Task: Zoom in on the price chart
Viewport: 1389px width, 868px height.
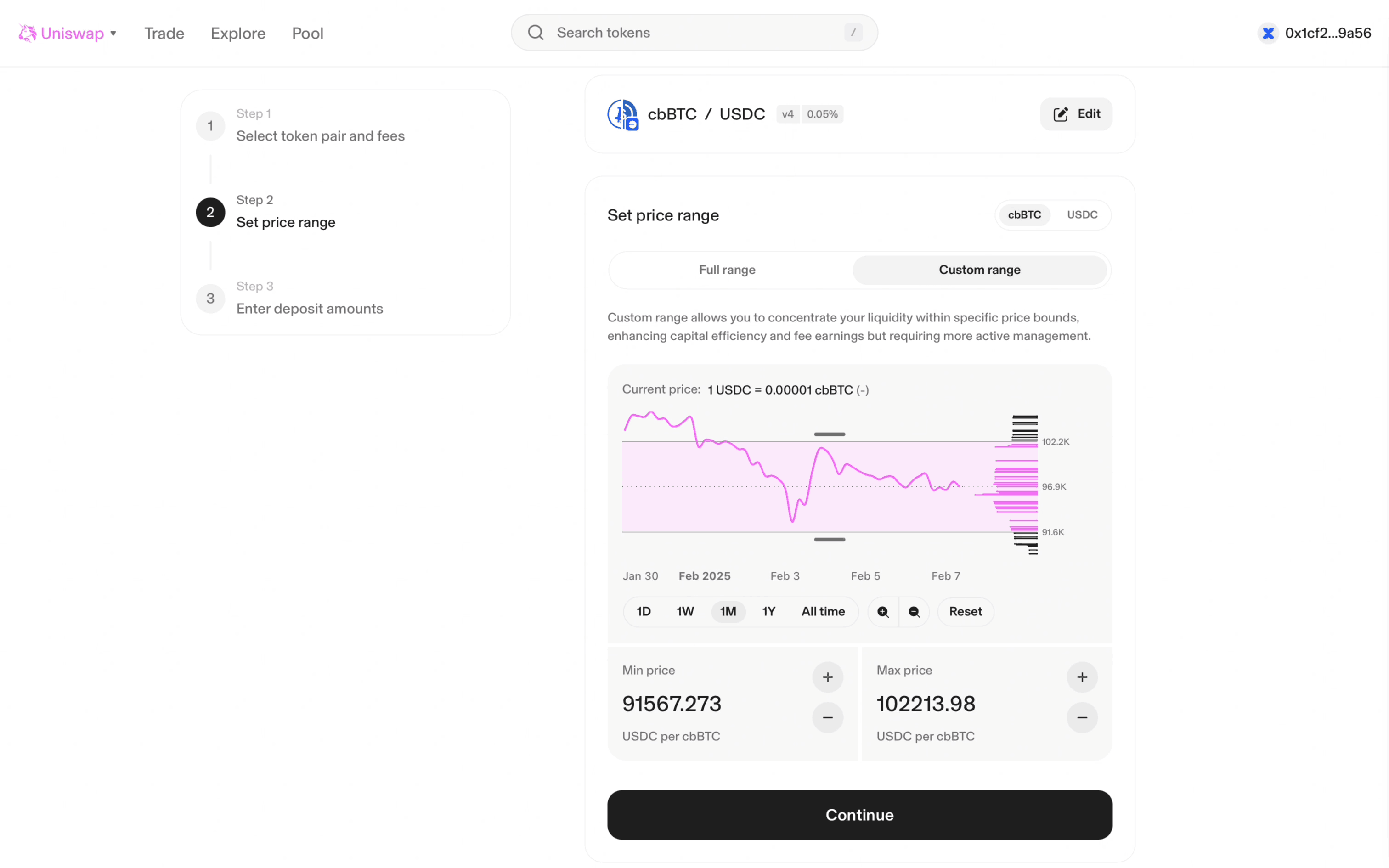Action: (883, 612)
